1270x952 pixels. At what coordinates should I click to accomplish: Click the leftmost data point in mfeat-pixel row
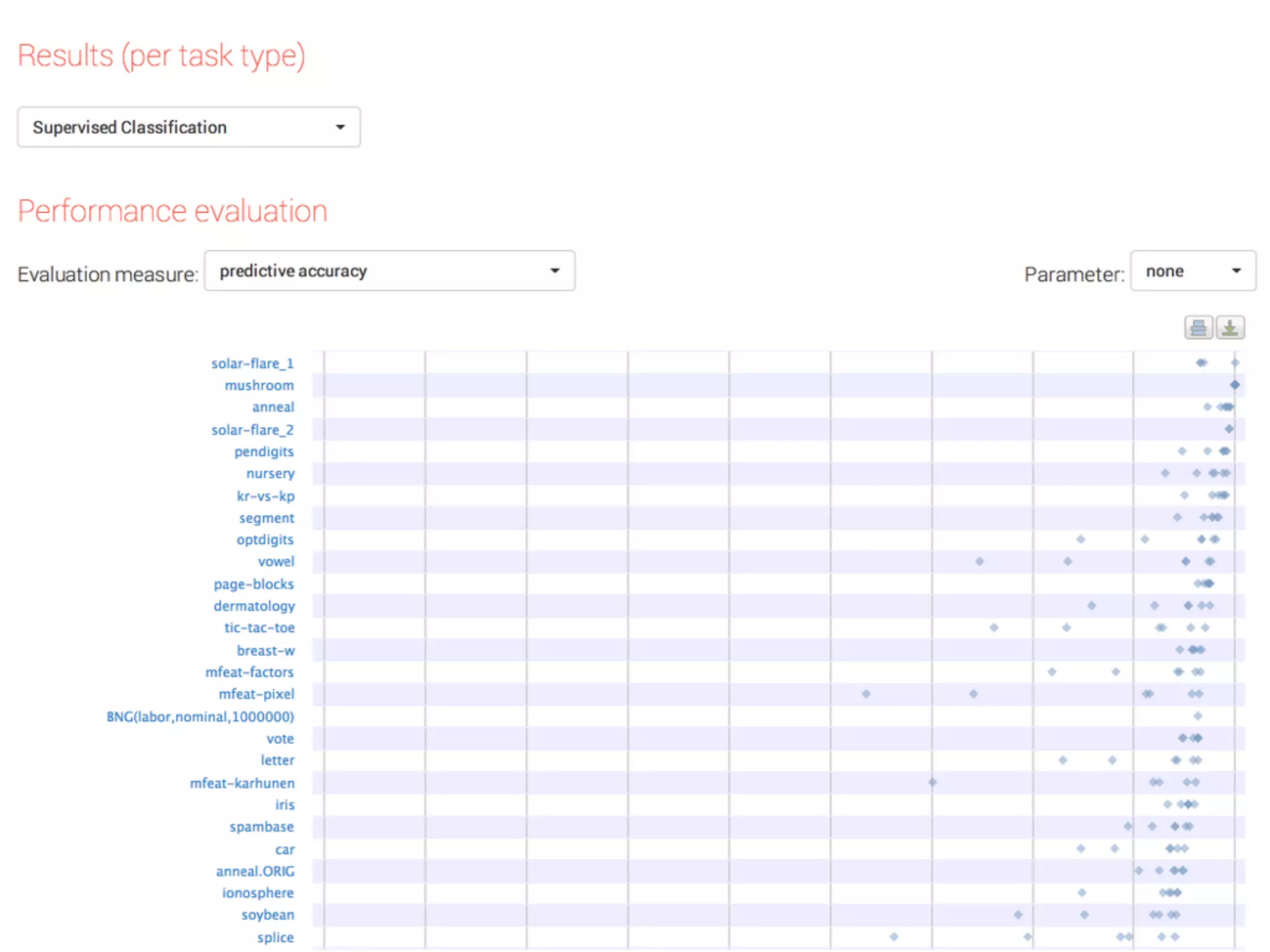pos(866,694)
